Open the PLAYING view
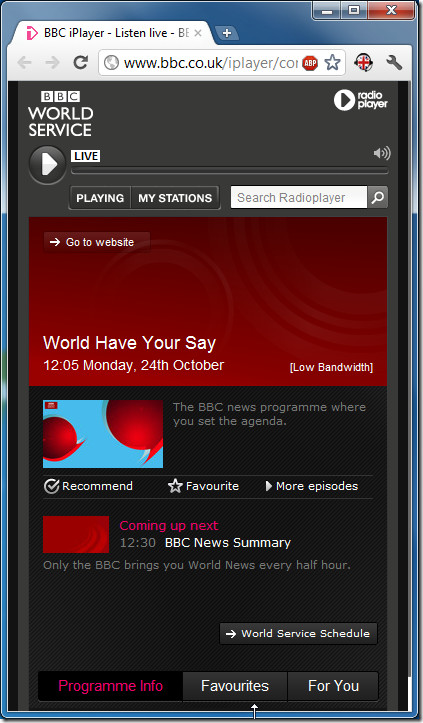The width and height of the screenshot is (423, 723). coord(100,198)
